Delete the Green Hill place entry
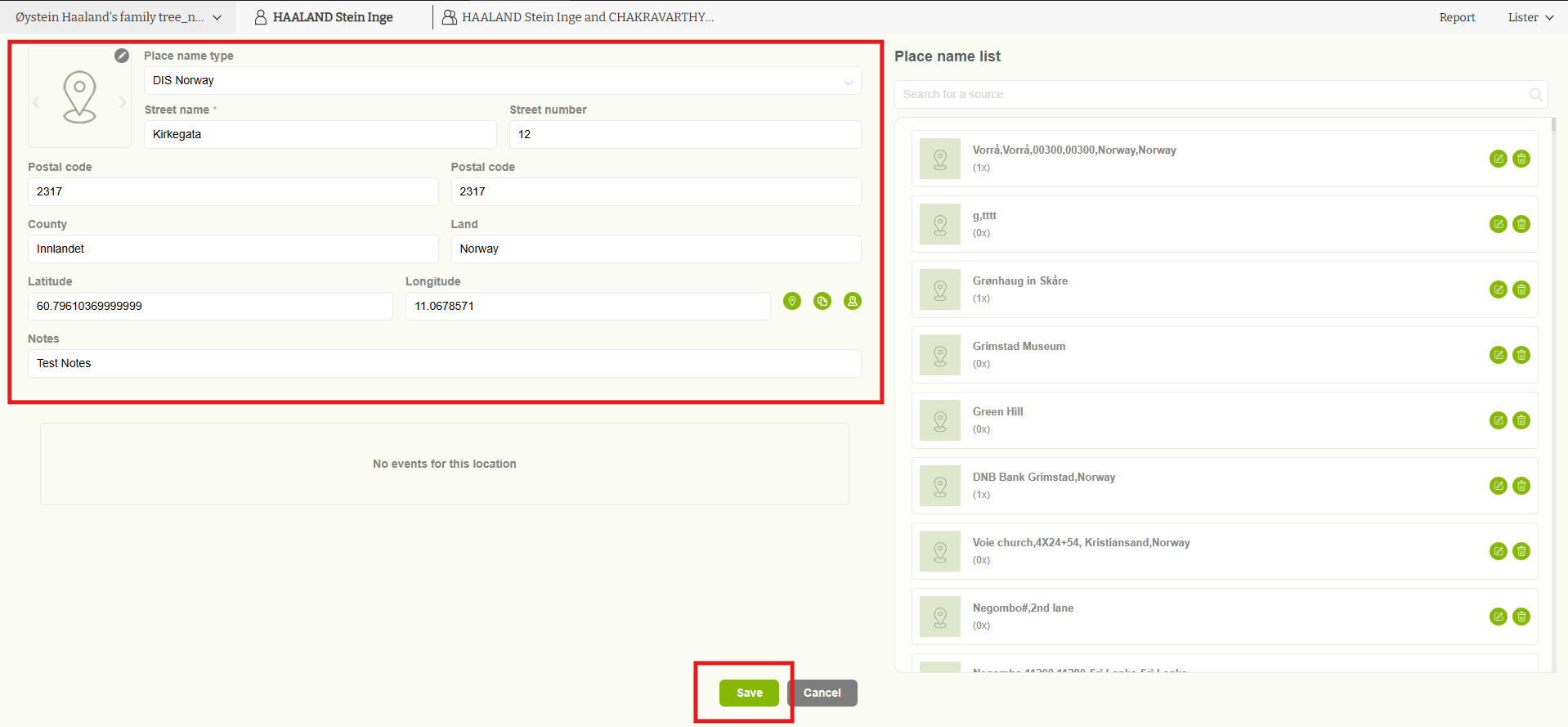The height and width of the screenshot is (727, 1568). click(x=1521, y=420)
